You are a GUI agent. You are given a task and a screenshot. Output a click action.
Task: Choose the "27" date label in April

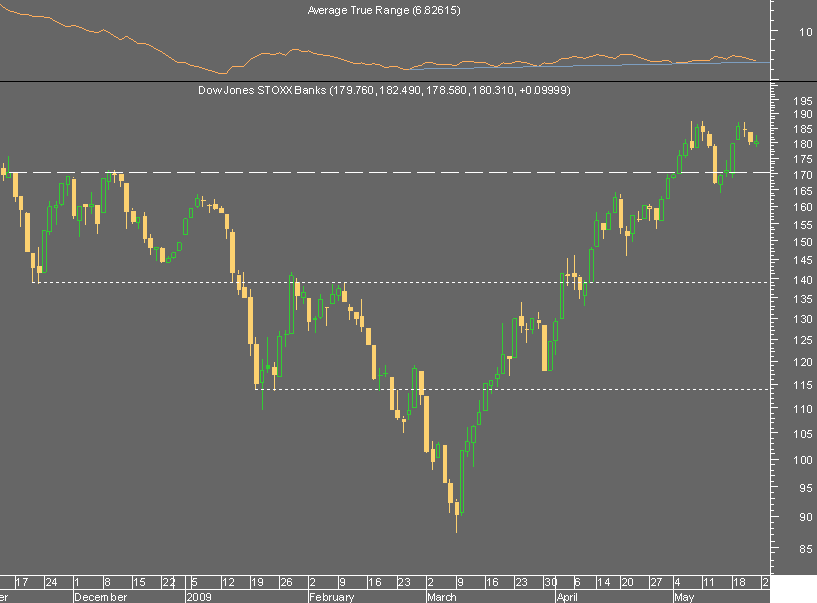656,582
